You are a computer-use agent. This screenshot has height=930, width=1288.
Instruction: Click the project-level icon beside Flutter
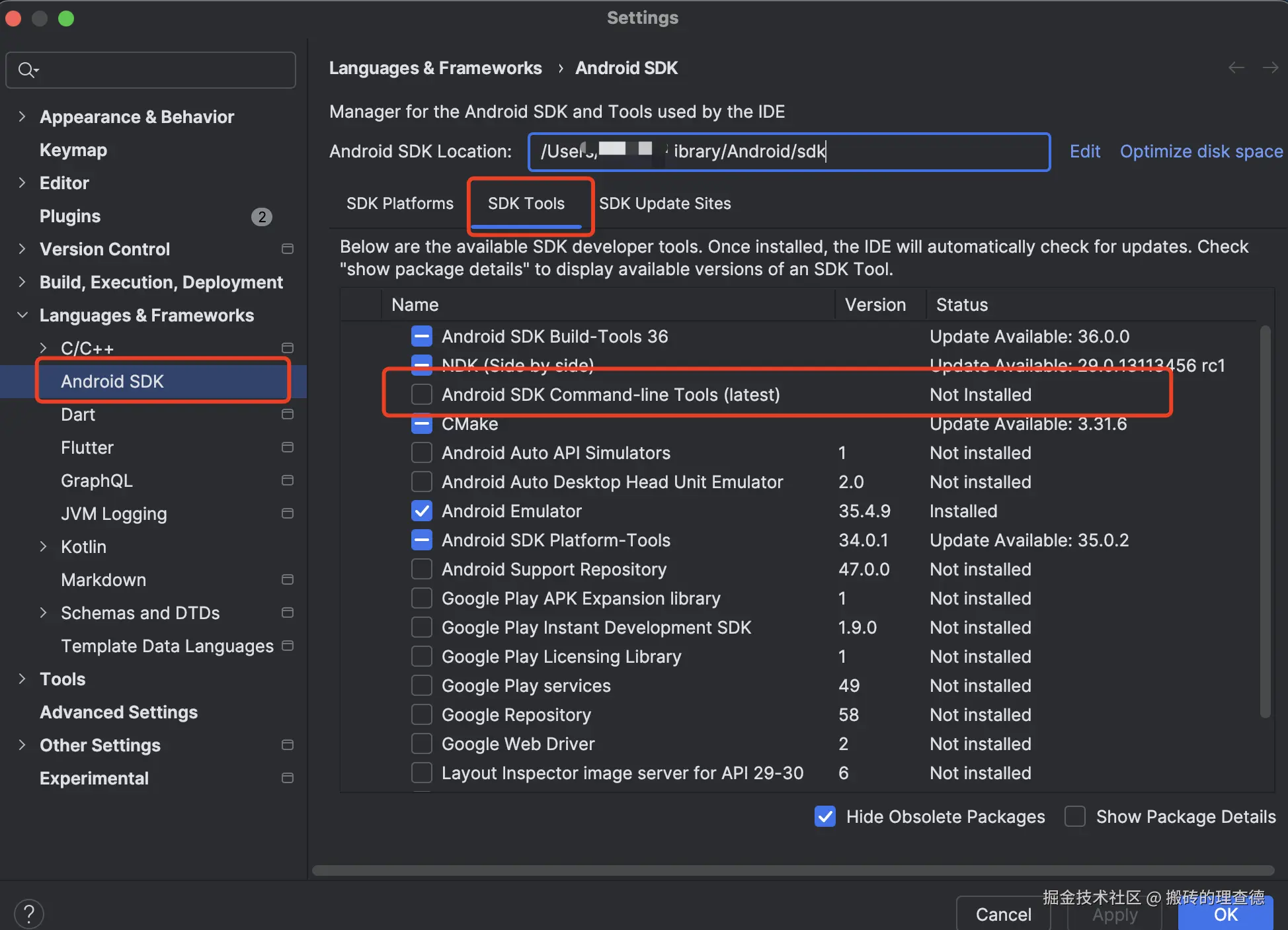[x=288, y=447]
